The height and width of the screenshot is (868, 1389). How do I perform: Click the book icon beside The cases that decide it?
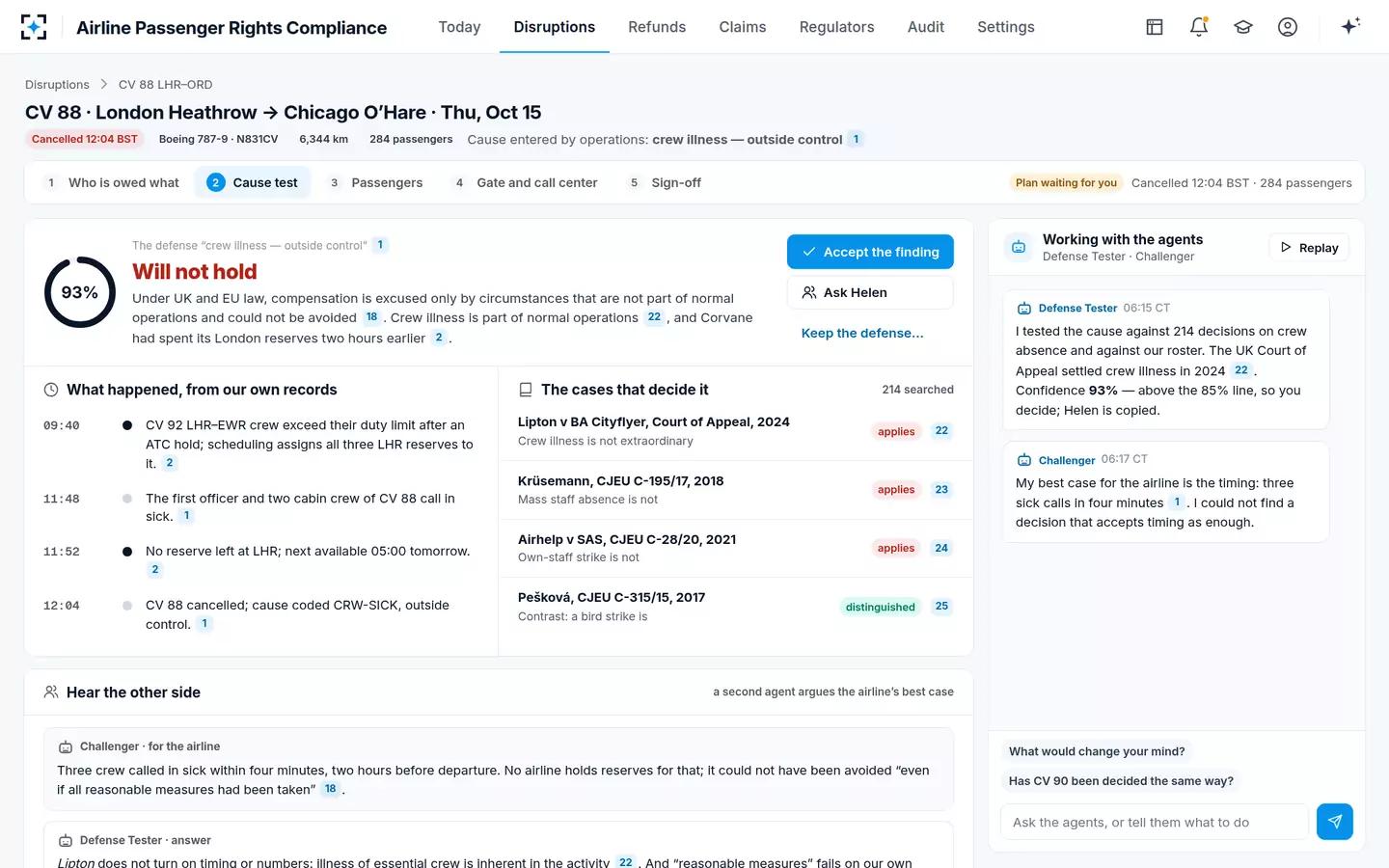526,390
